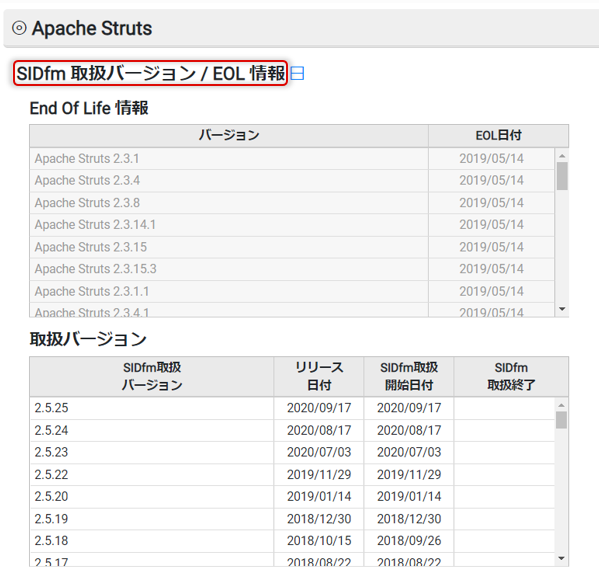Image resolution: width=599 pixels, height=579 pixels.
Task: Select the Apache Struts 2.3.1 row
Action: 292,158
